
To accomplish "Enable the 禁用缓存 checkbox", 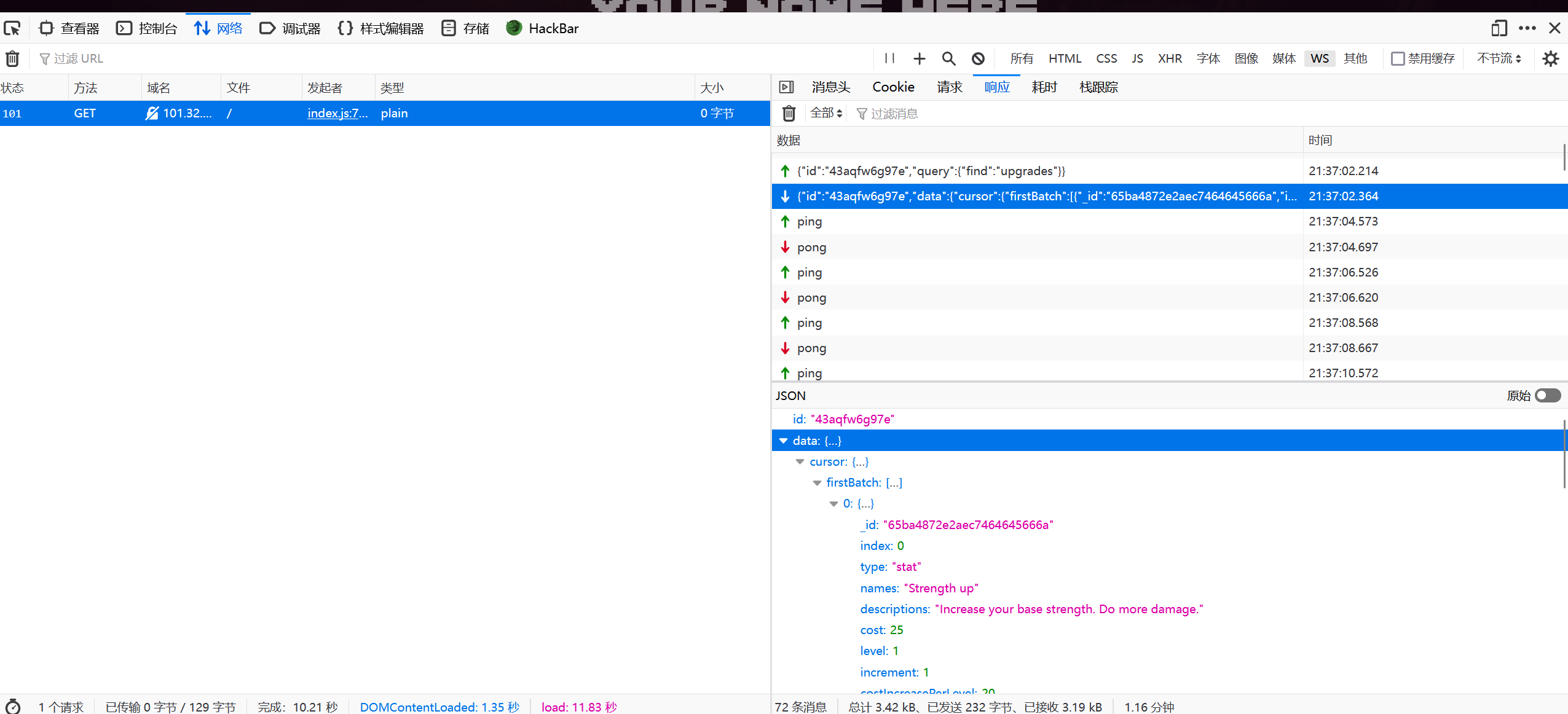I will tap(1398, 58).
